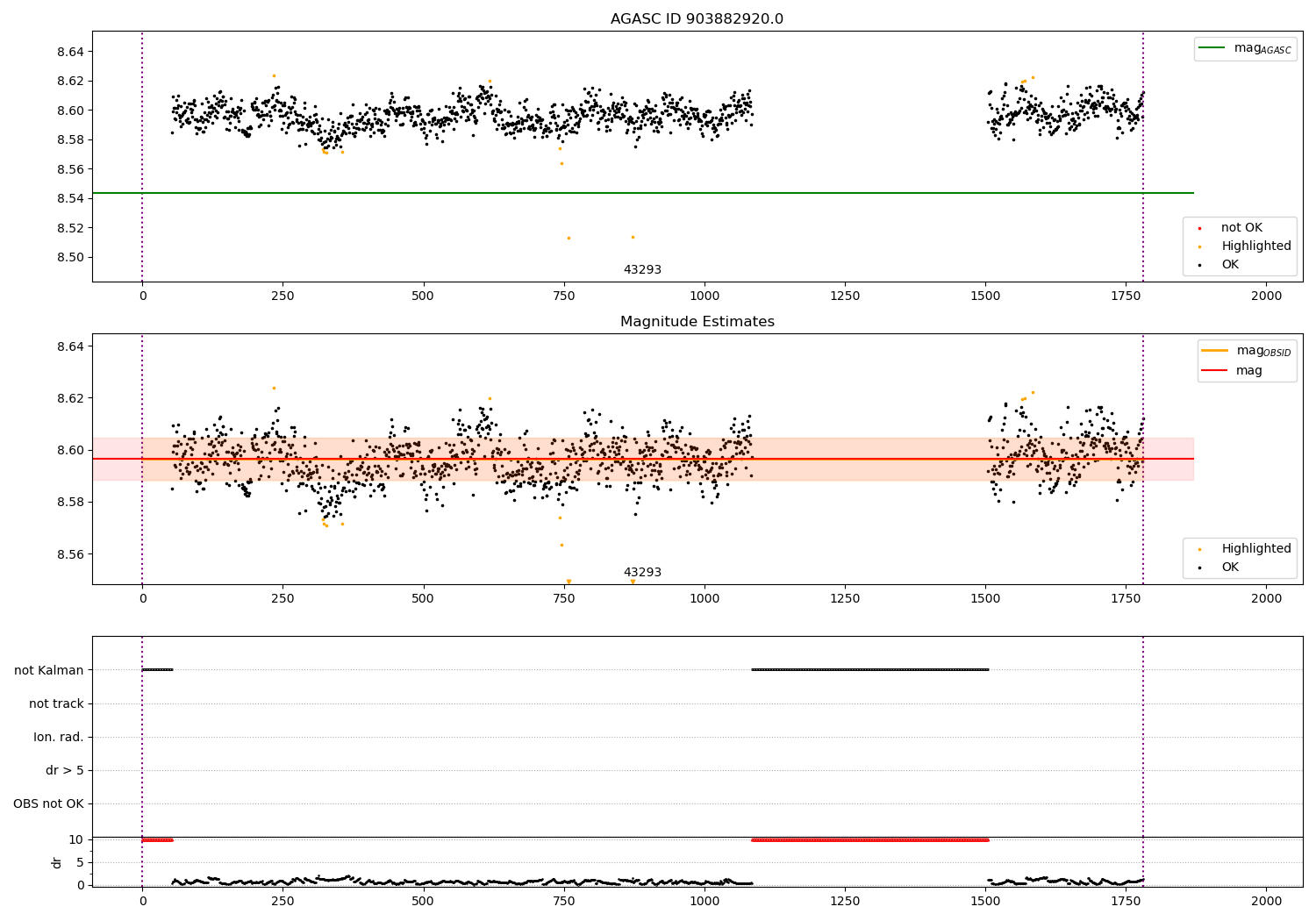Screen dimensions: 1316x921
Task: Select the 'mag AGASC' legend entry
Action: tap(1245, 48)
